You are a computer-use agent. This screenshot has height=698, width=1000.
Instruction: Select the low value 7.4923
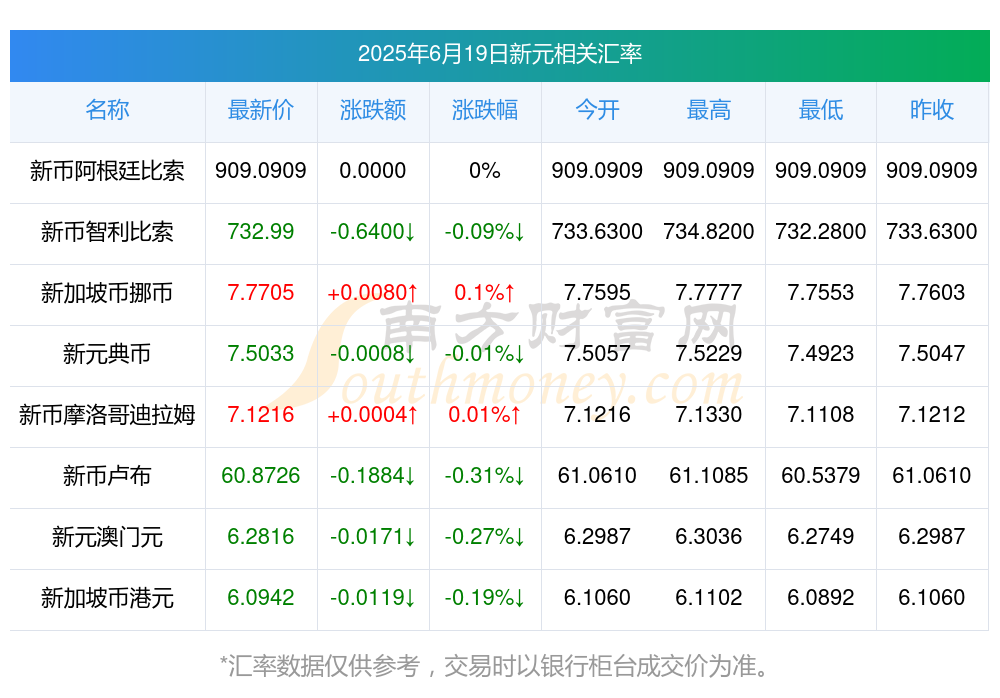(821, 353)
